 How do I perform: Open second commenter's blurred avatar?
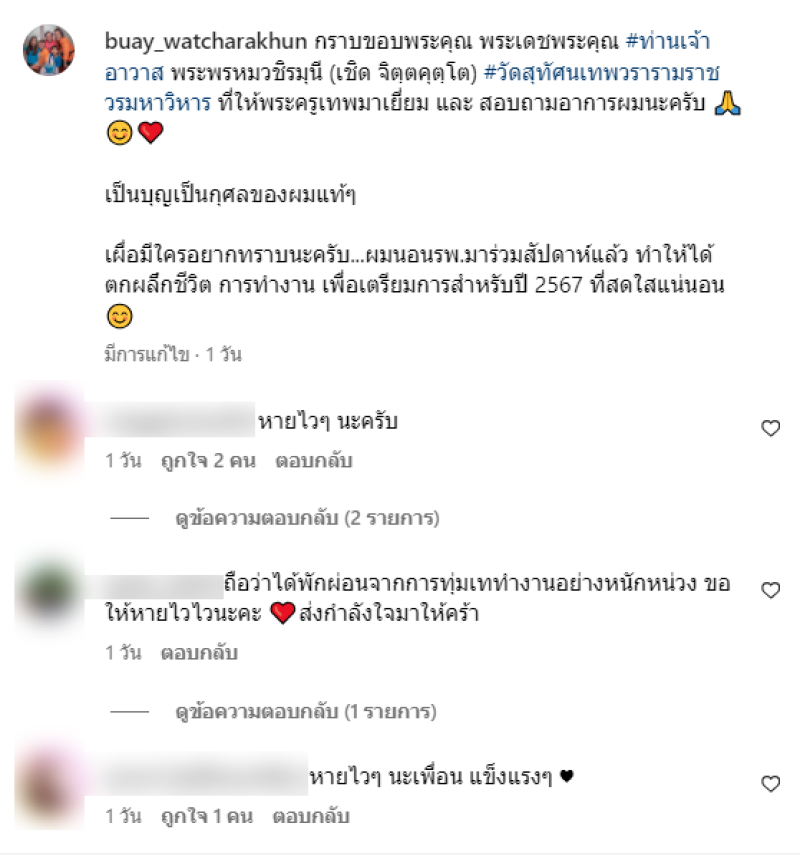pyautogui.click(x=49, y=594)
